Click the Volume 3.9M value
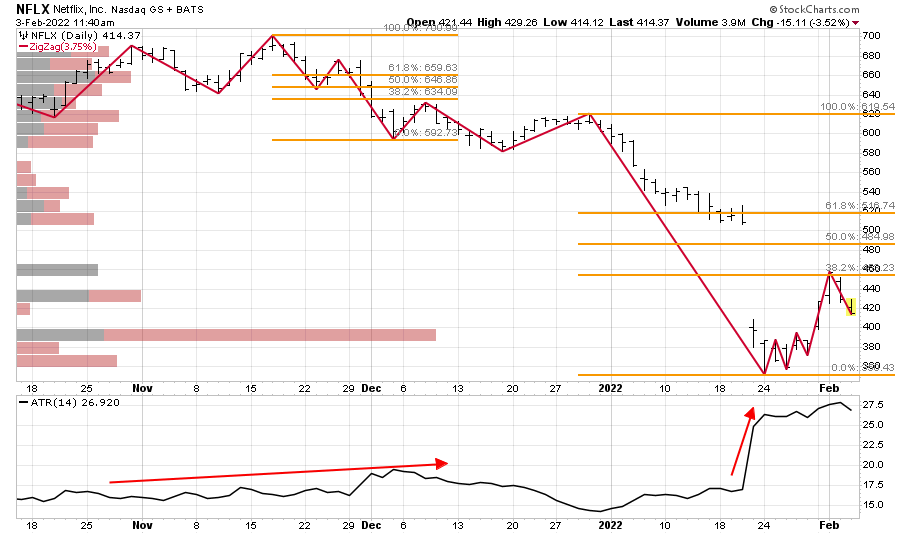This screenshot has height=534, width=900. pos(711,22)
